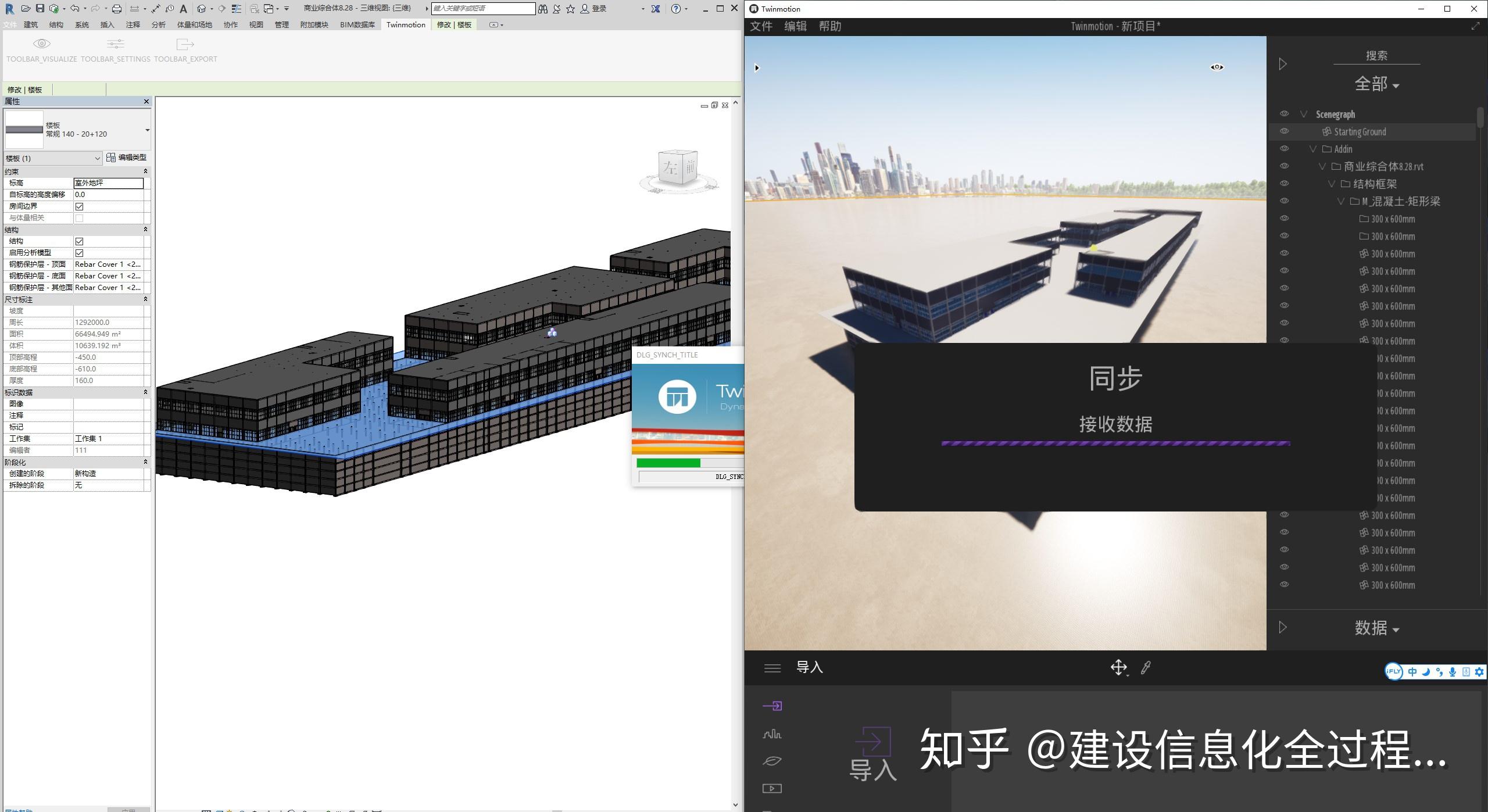Open the default 3D view icon
The height and width of the screenshot is (812, 1488).
[x=201, y=8]
